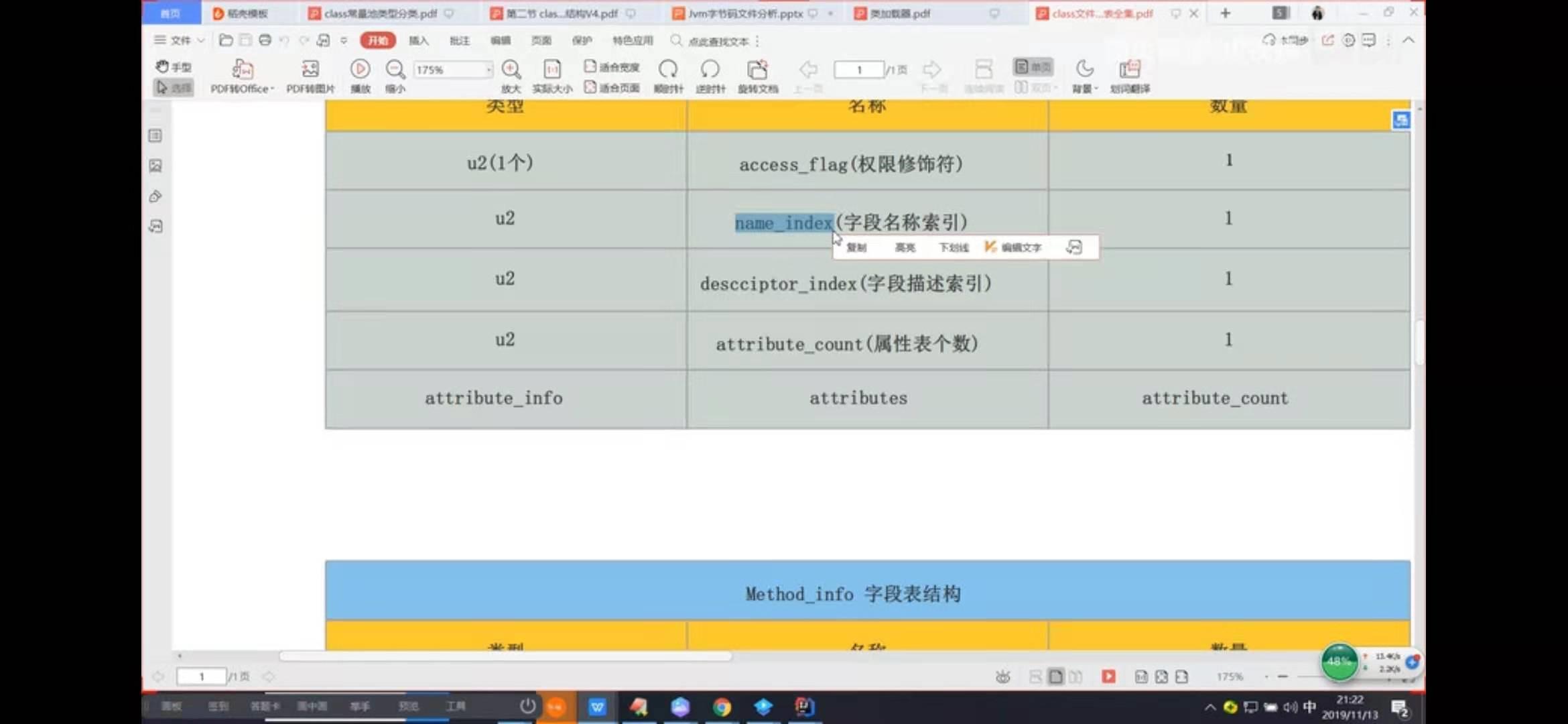This screenshot has width=1568, height=724.
Task: Go to next page arrow in ribbon
Action: (x=932, y=70)
